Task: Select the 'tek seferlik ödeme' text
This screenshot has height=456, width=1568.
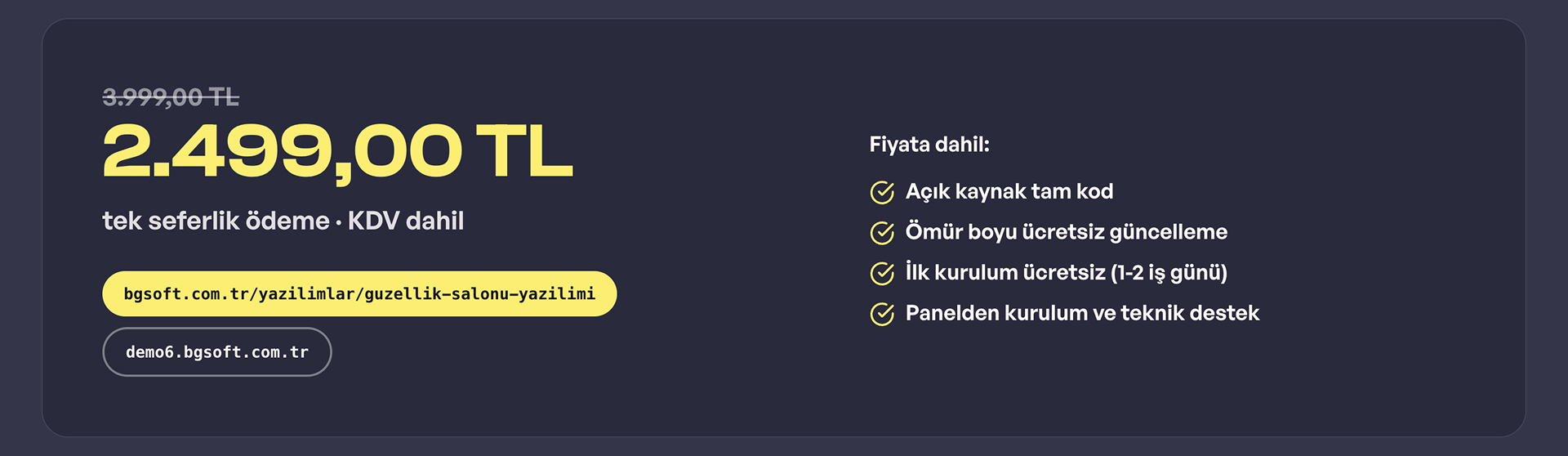Action: pos(216,221)
